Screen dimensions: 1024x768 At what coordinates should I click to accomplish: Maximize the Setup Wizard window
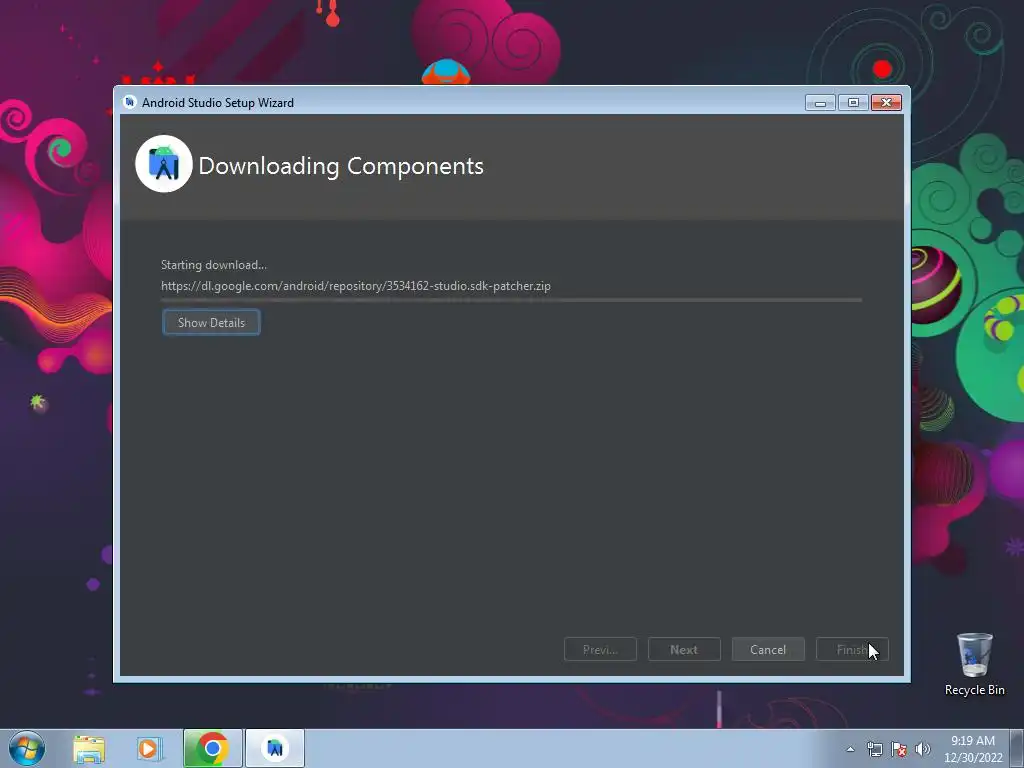pos(853,103)
